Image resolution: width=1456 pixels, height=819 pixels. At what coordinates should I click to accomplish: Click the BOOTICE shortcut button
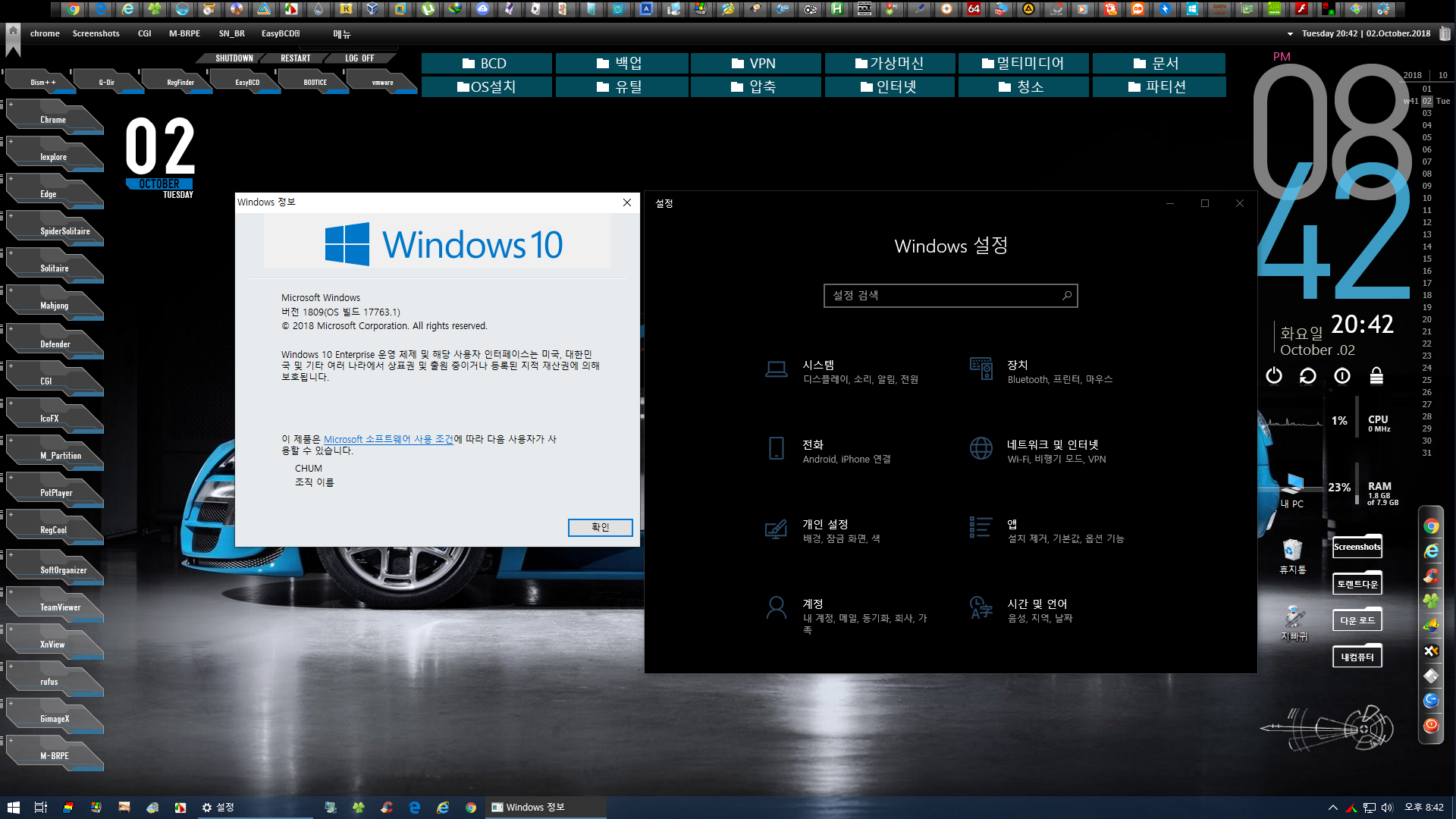[315, 82]
